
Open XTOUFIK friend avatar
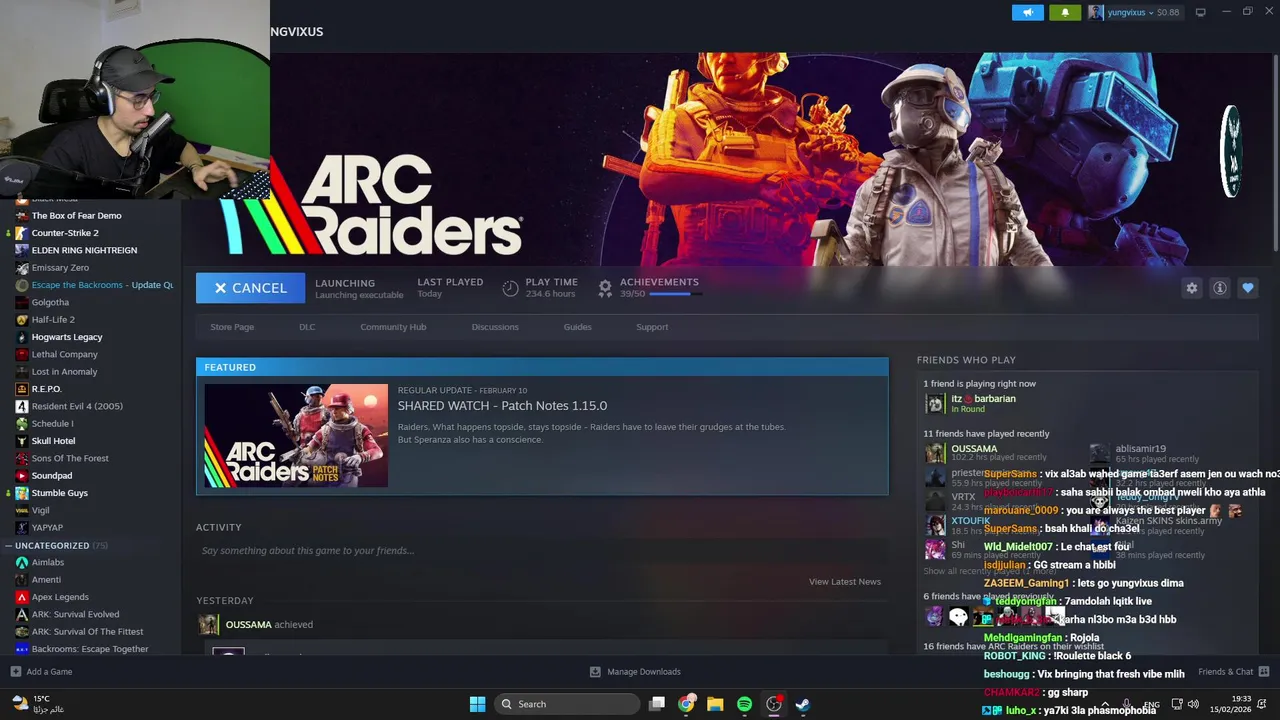click(934, 526)
